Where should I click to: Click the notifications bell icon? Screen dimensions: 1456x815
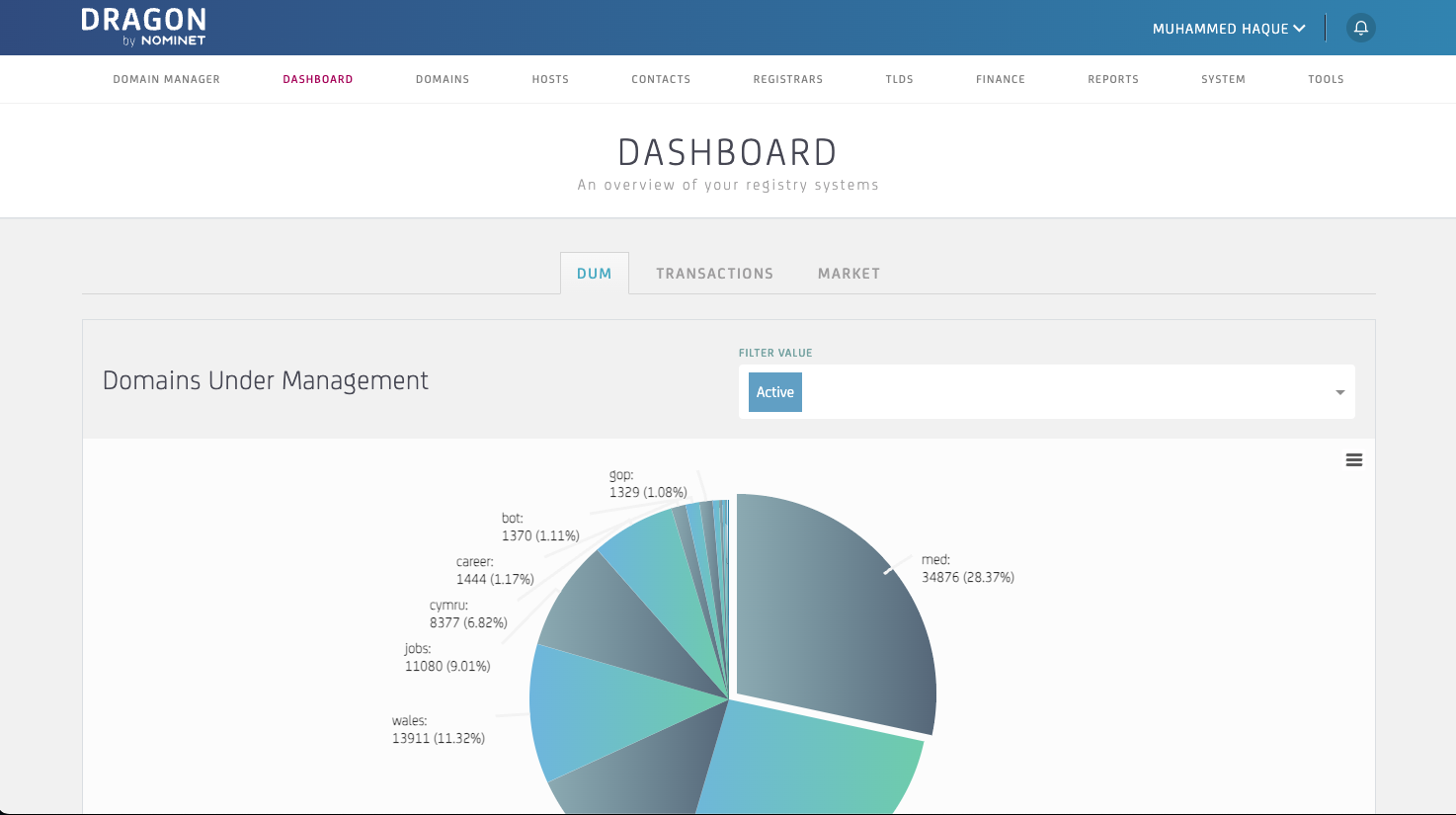tap(1361, 28)
